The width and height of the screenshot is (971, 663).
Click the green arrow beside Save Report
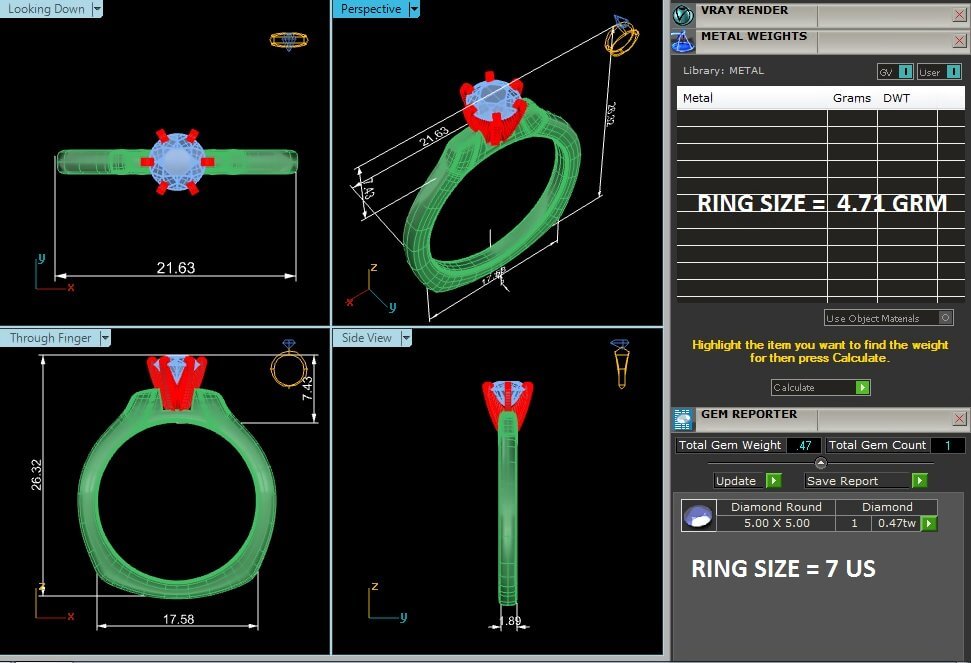click(x=919, y=481)
